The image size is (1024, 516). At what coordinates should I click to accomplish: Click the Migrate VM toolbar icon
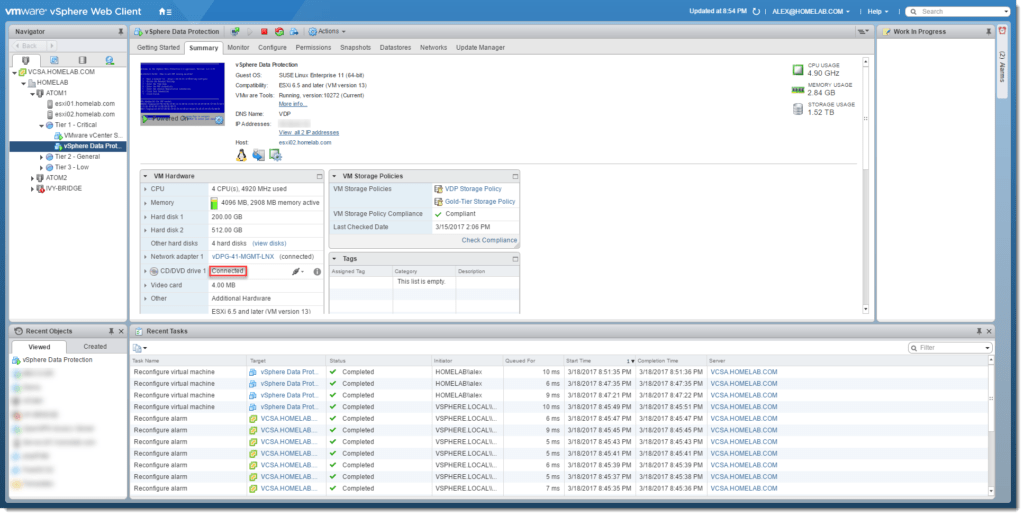tap(294, 31)
